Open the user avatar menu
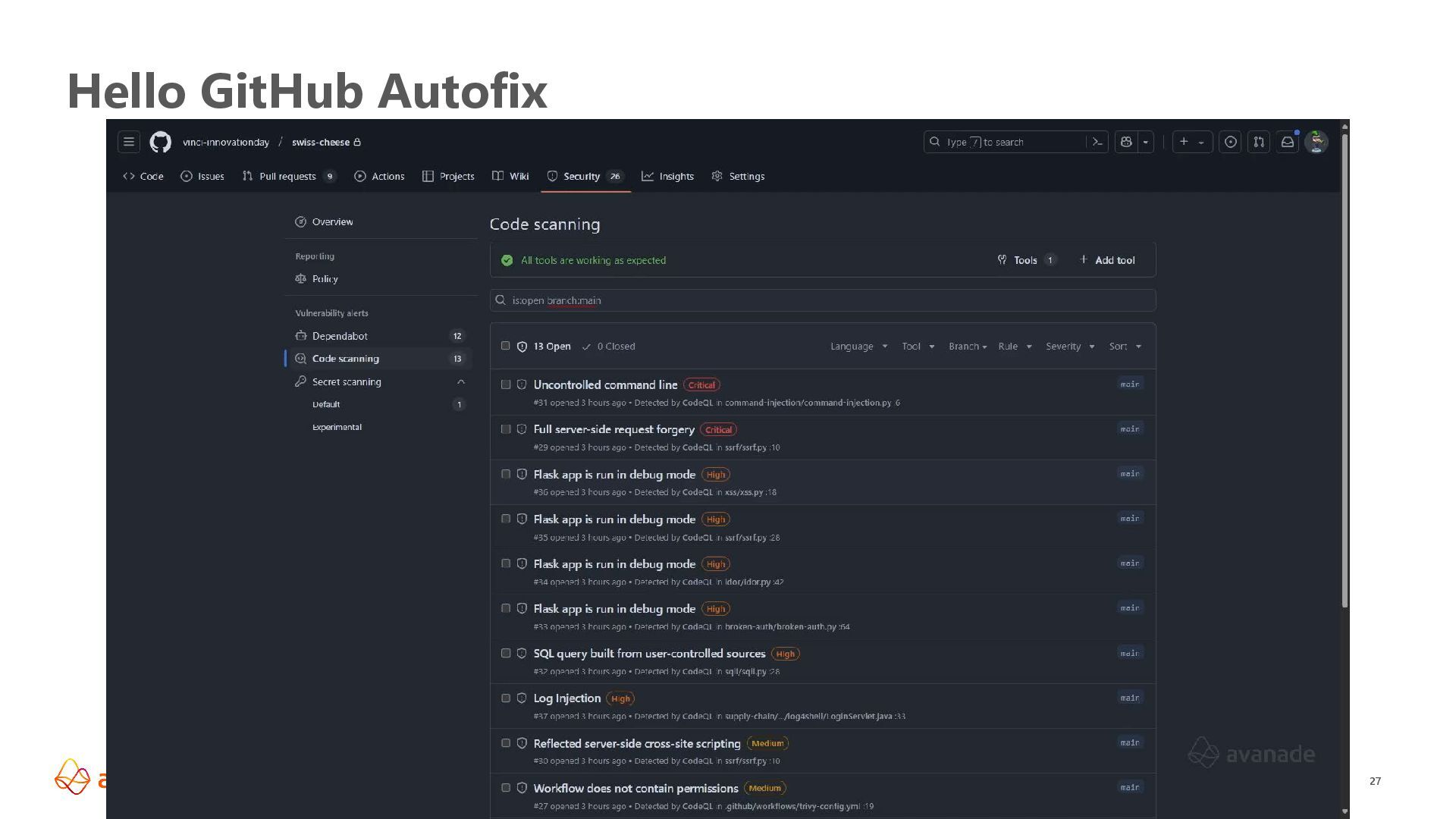 pos(1316,142)
